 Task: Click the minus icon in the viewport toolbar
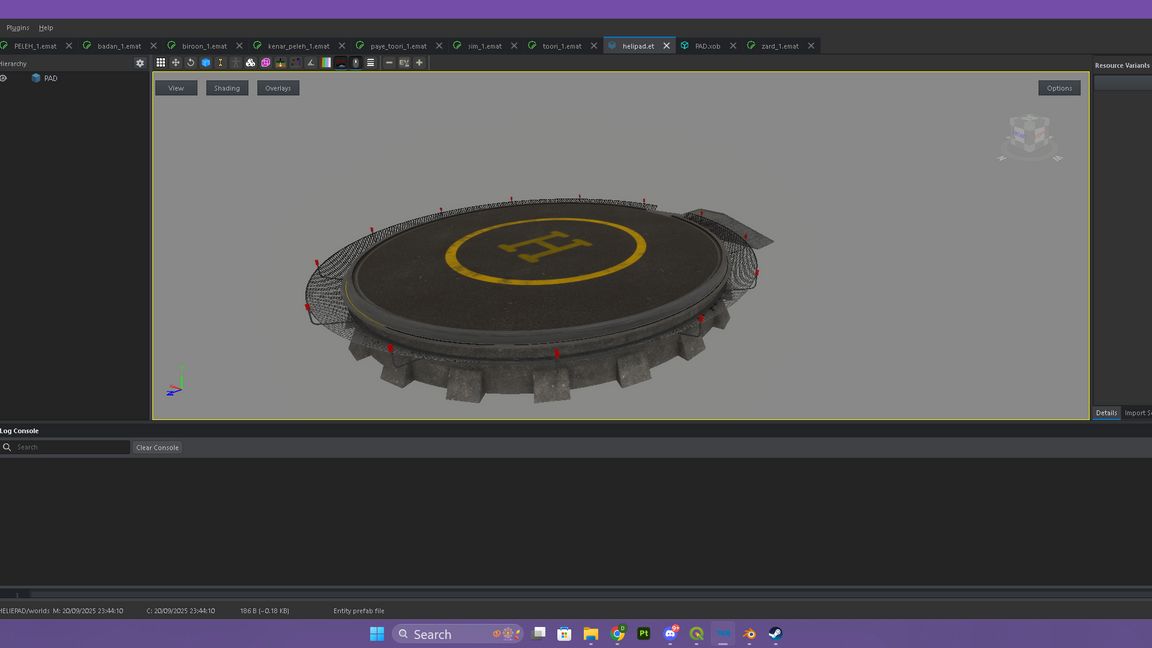(389, 63)
